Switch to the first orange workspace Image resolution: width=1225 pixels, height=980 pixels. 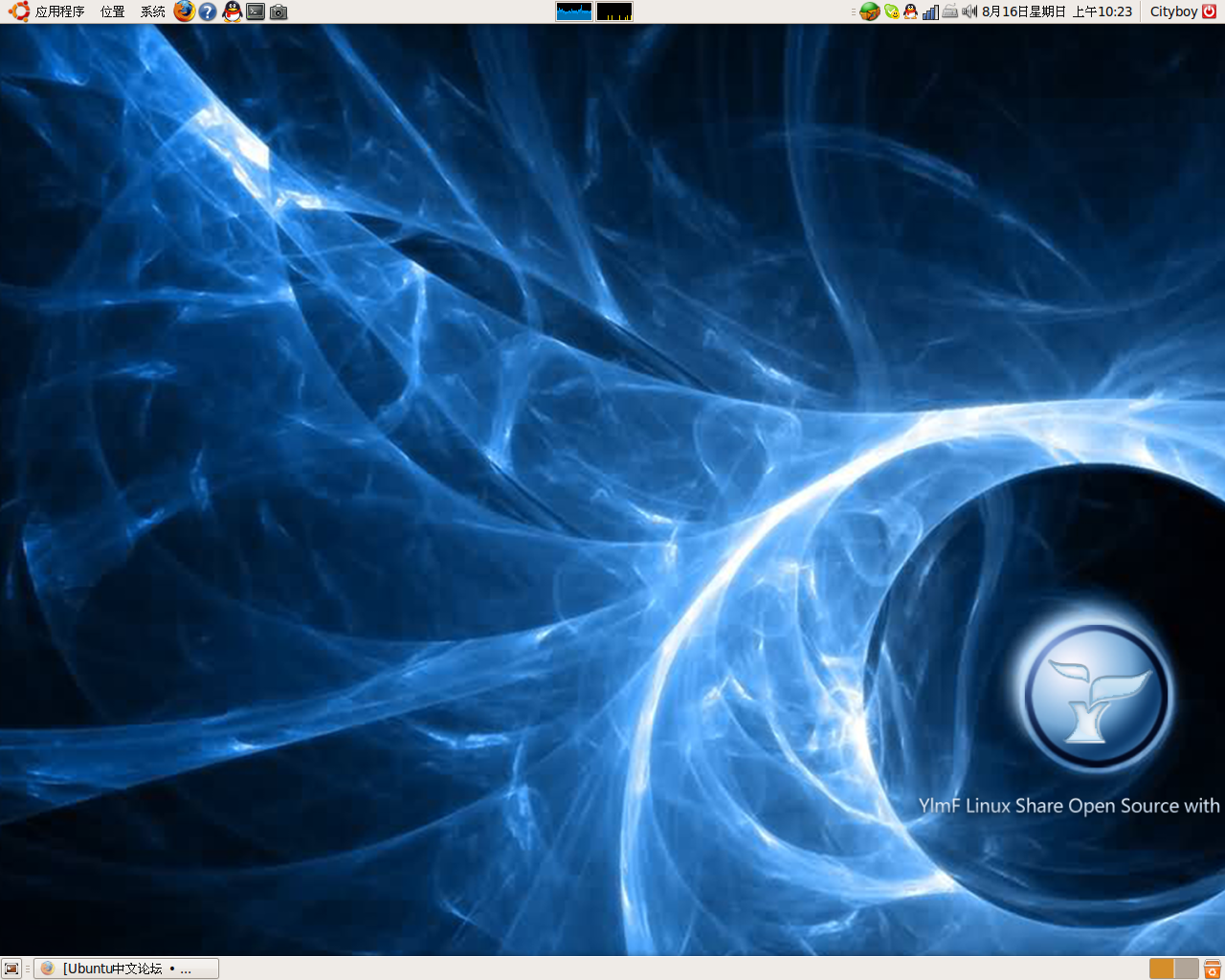pyautogui.click(x=1162, y=969)
